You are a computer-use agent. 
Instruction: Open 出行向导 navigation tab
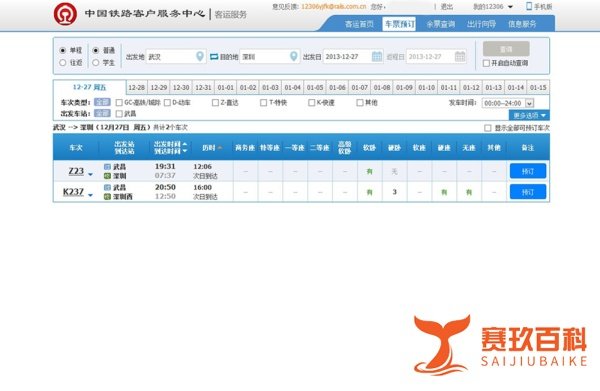pos(481,24)
